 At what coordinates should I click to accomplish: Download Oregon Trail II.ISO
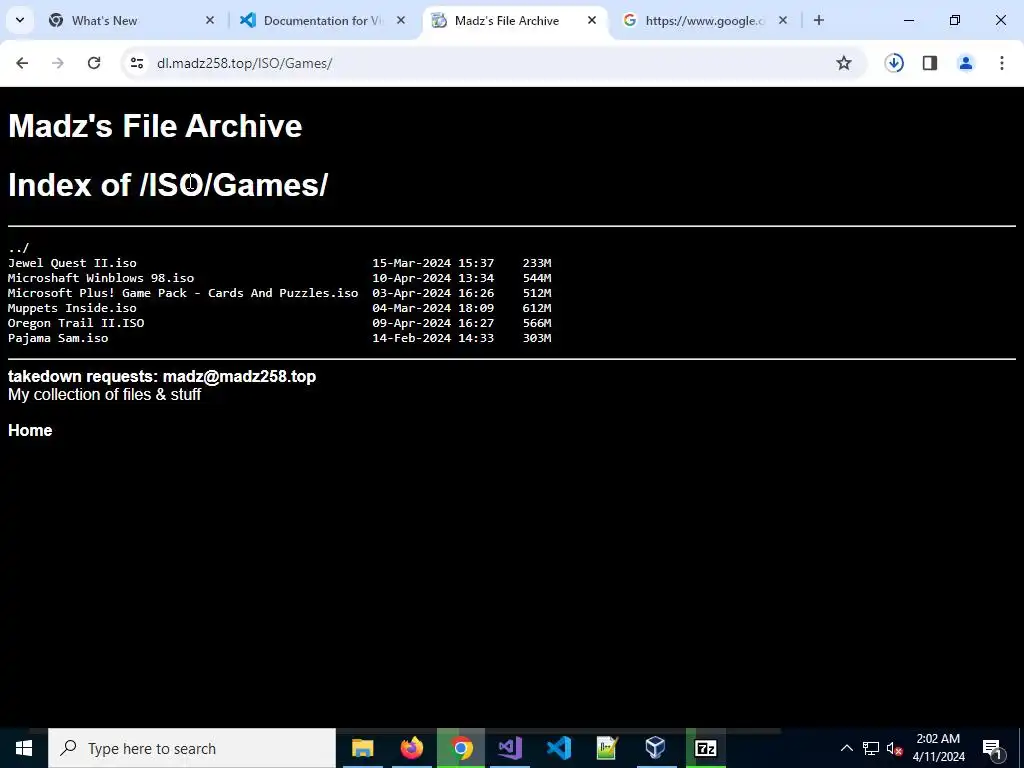pos(76,323)
